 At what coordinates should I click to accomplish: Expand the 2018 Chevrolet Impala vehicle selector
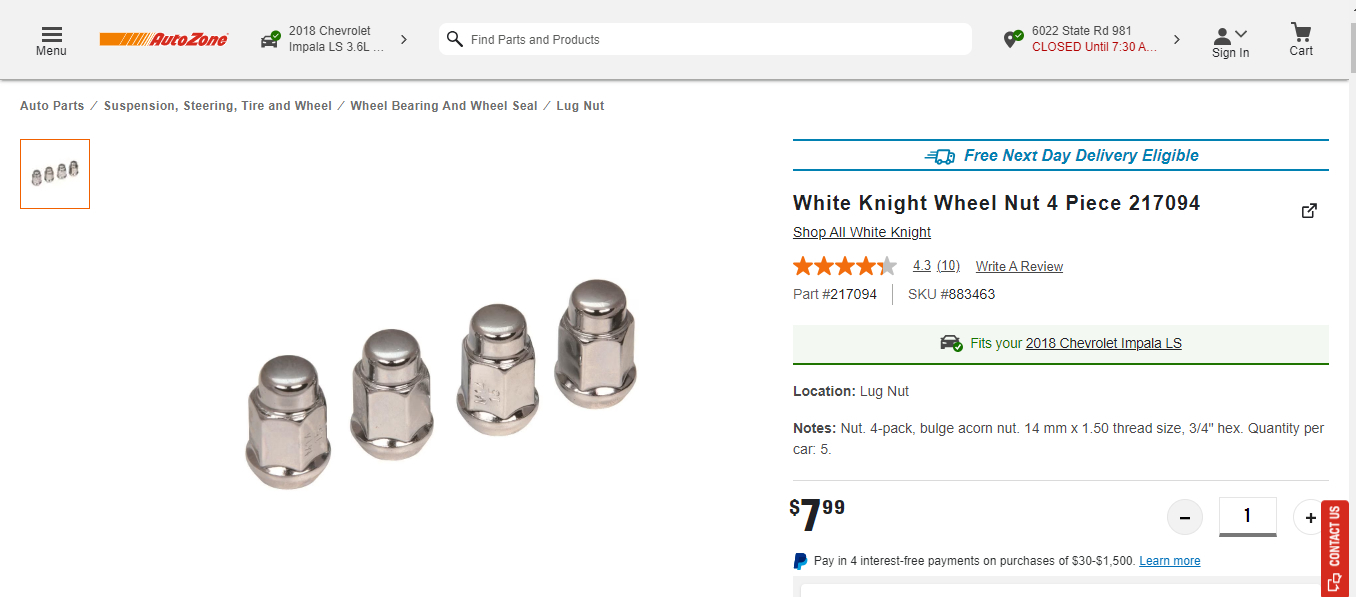pyautogui.click(x=404, y=39)
